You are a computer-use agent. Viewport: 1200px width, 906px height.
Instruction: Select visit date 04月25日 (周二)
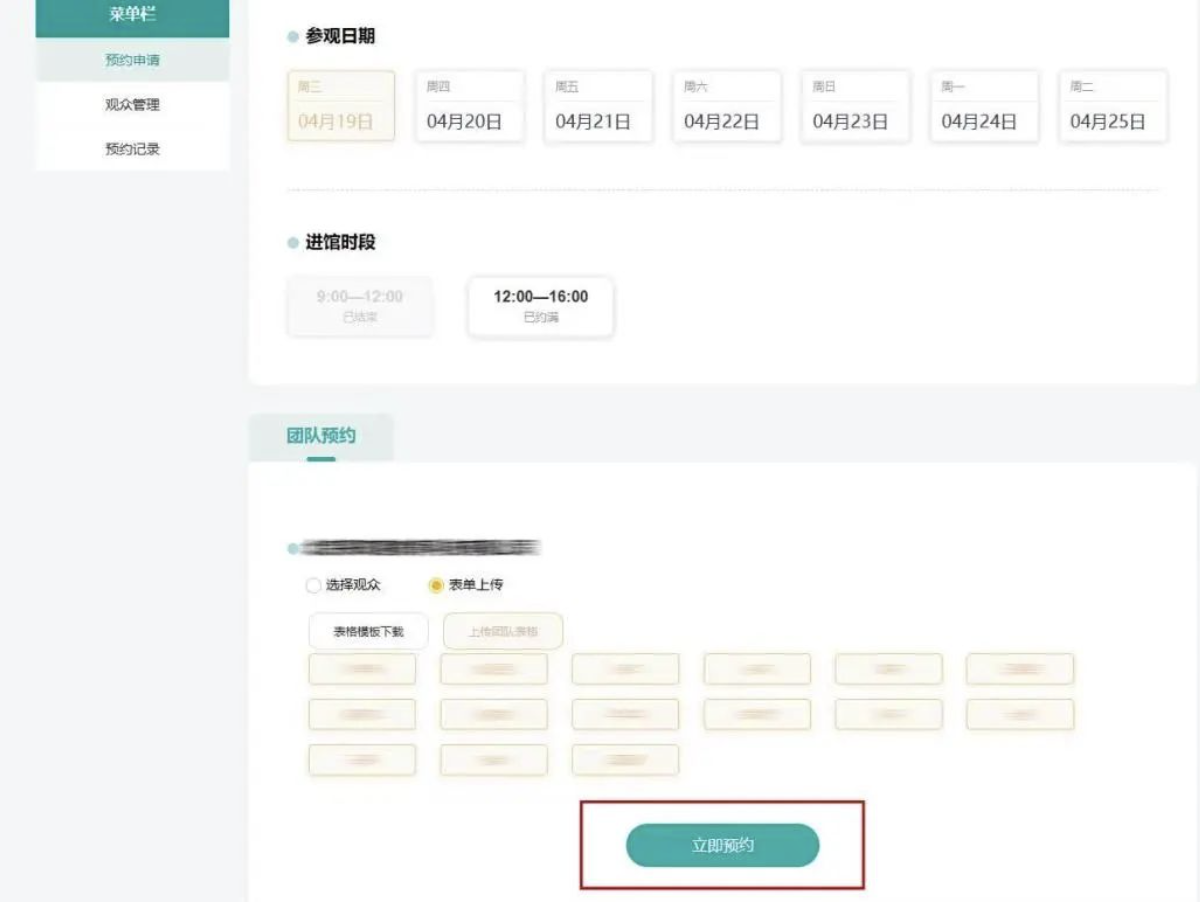pos(1113,106)
